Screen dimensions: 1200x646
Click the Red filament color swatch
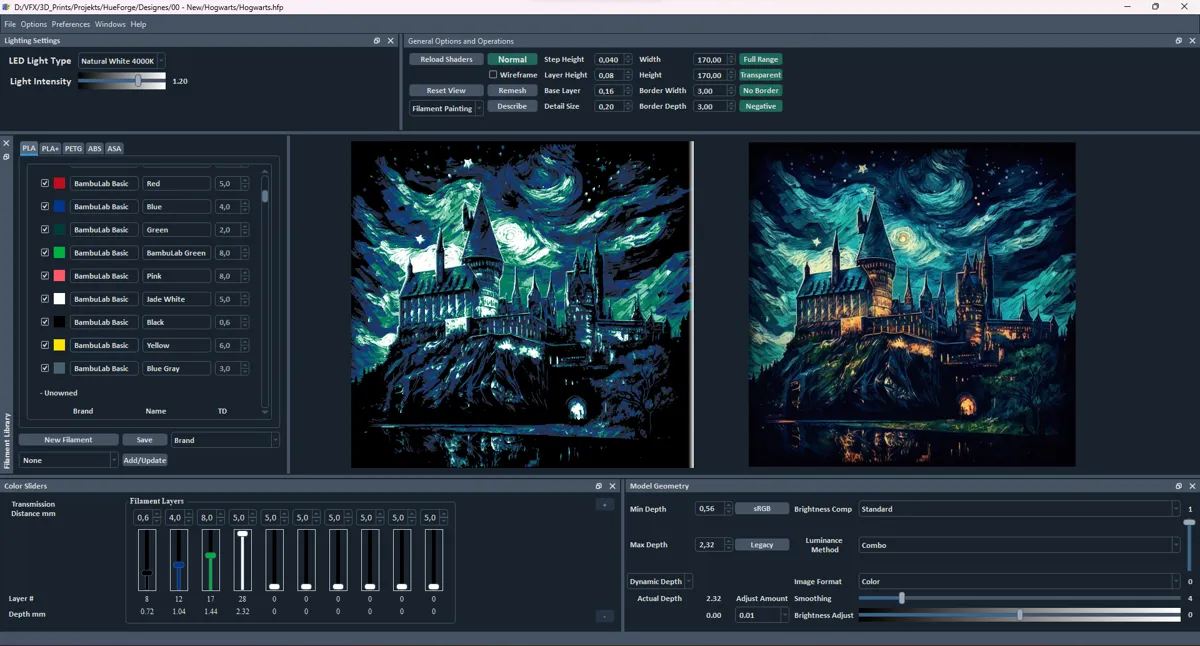coord(59,184)
